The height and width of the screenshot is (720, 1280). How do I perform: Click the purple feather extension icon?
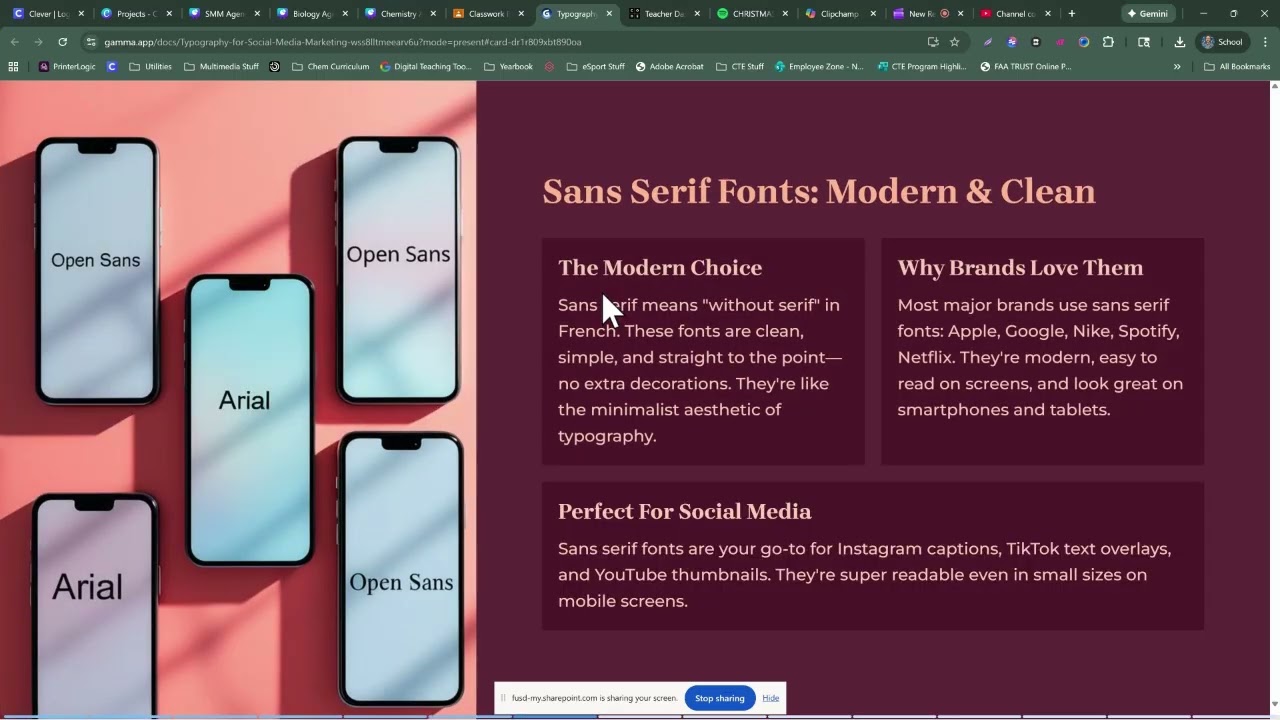click(988, 42)
